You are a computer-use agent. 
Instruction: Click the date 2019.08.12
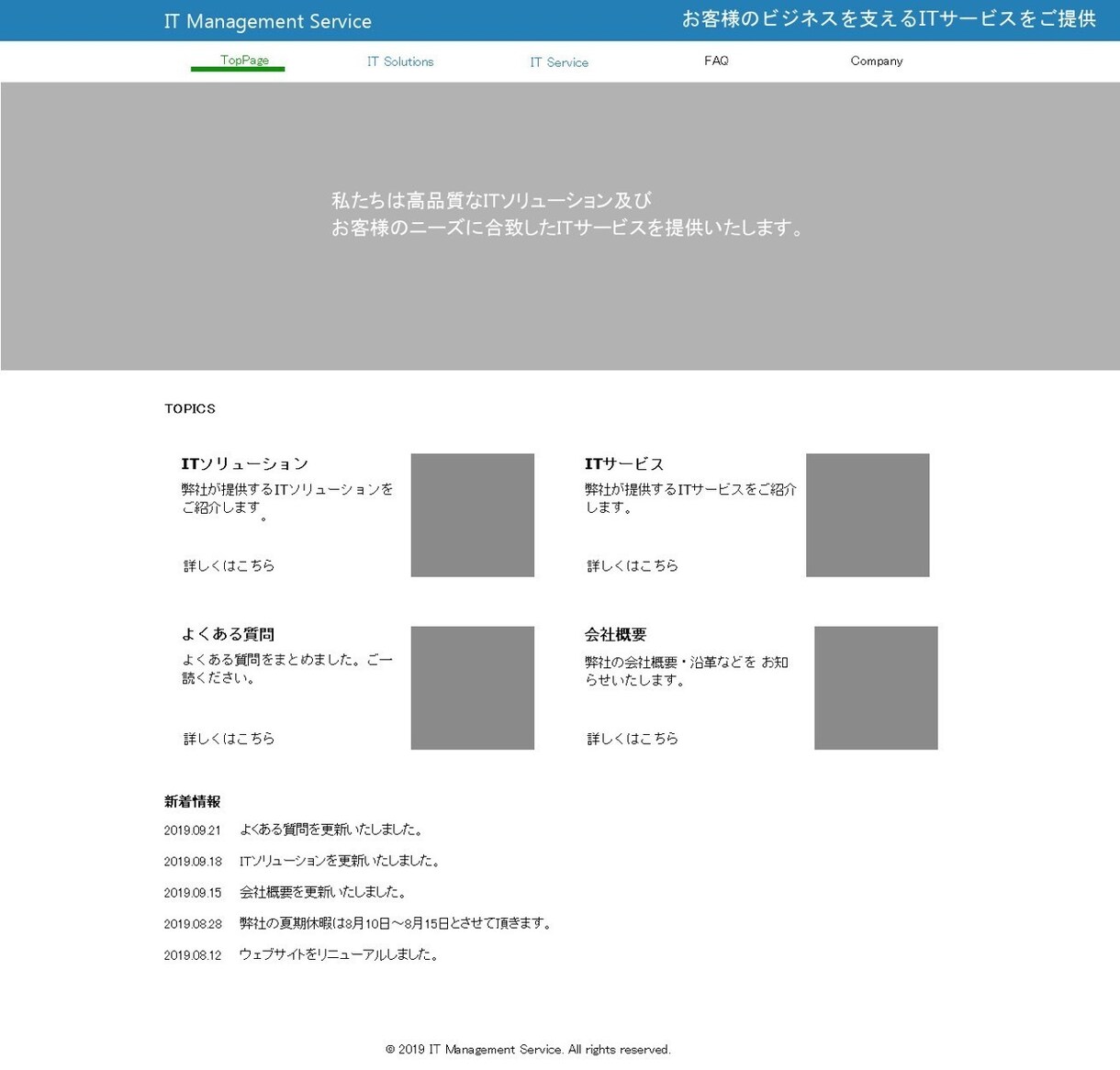point(193,955)
